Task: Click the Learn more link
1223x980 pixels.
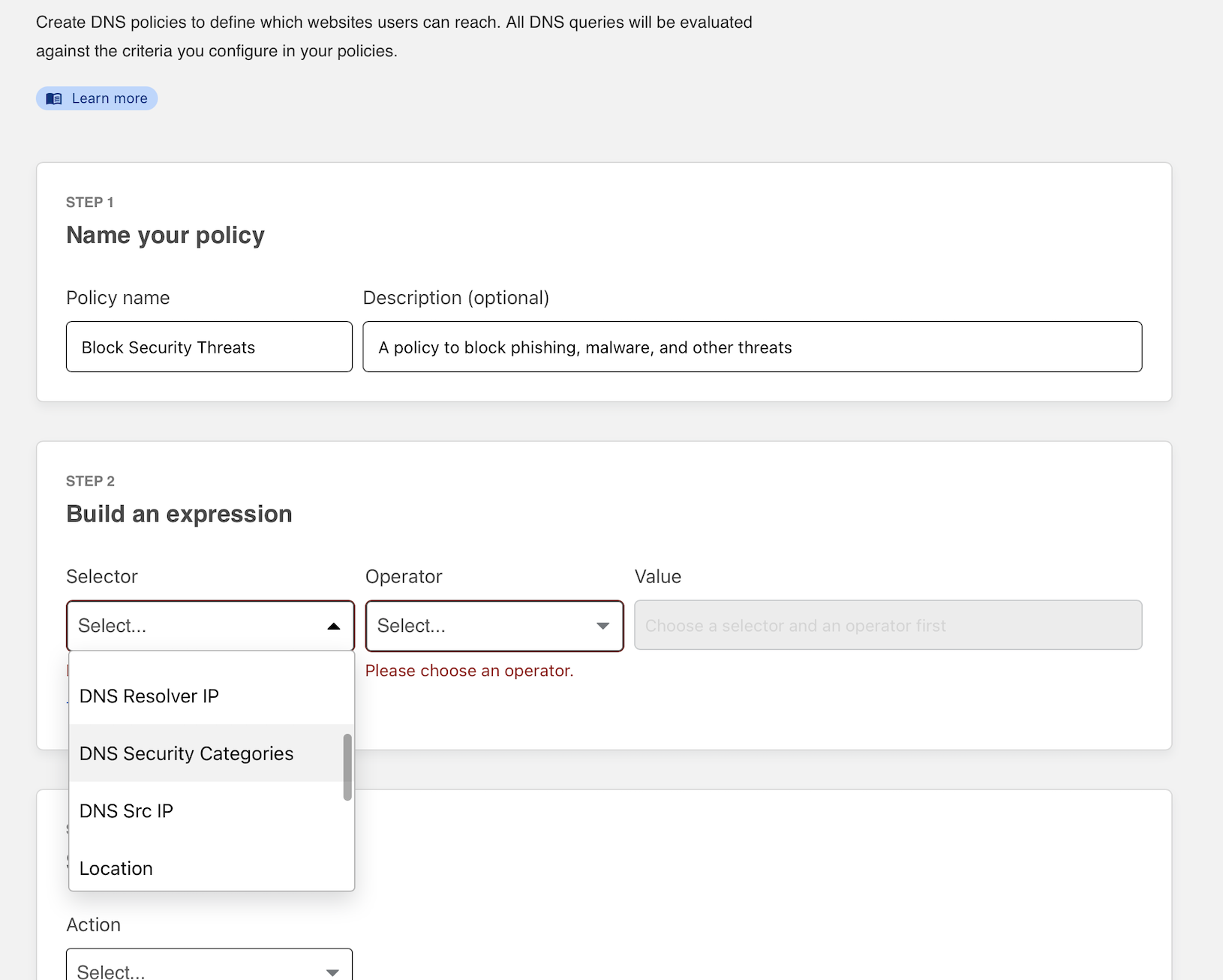Action: [109, 98]
